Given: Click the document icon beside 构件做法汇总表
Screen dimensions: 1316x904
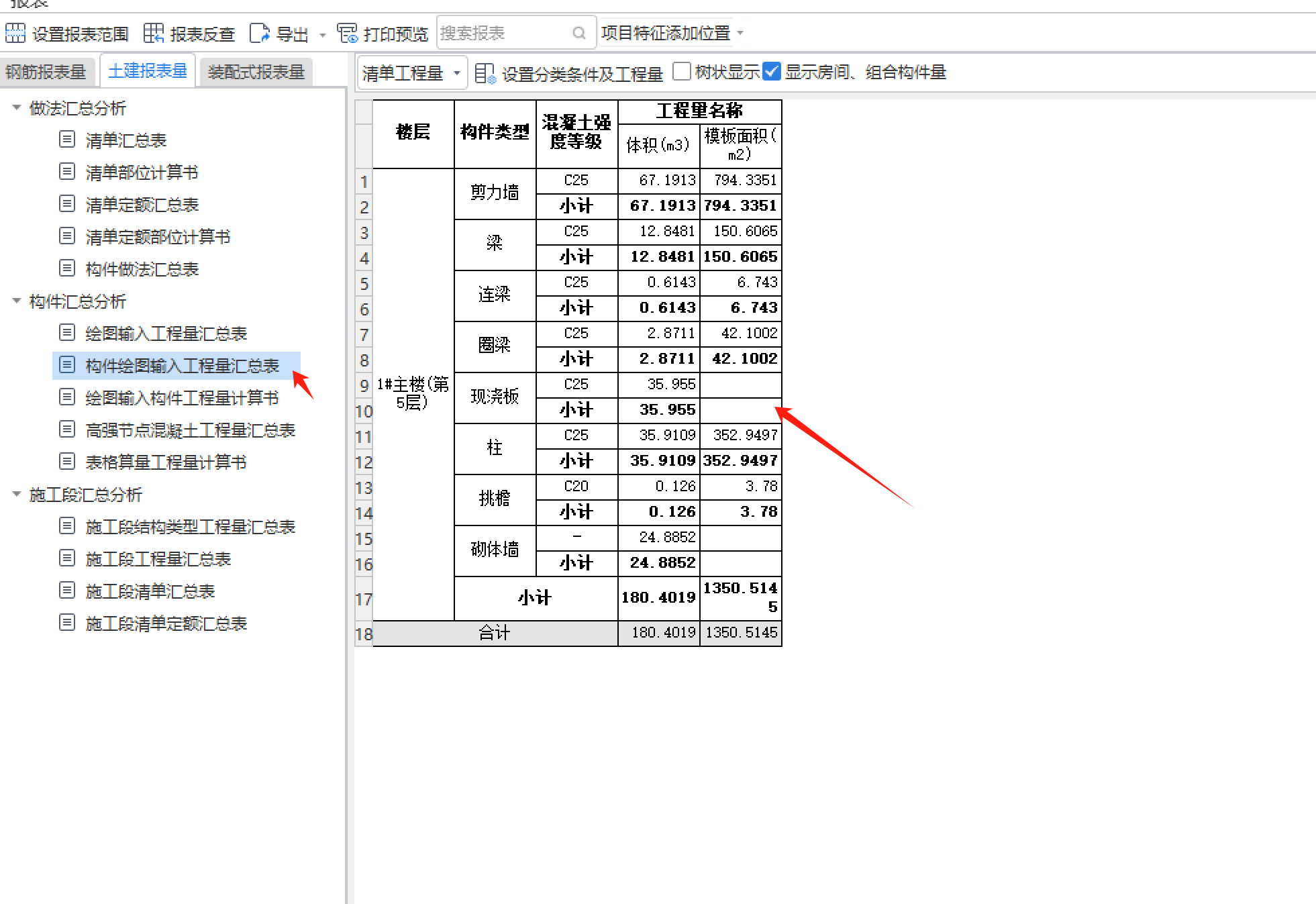Looking at the screenshot, I should tap(67, 268).
